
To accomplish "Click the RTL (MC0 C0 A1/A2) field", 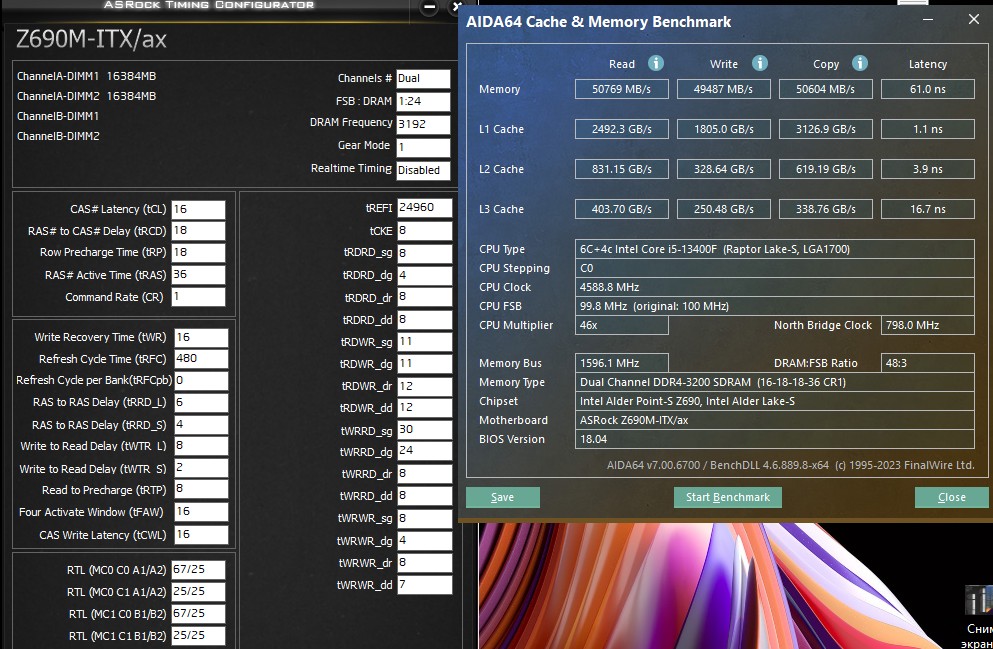I will click(198, 570).
